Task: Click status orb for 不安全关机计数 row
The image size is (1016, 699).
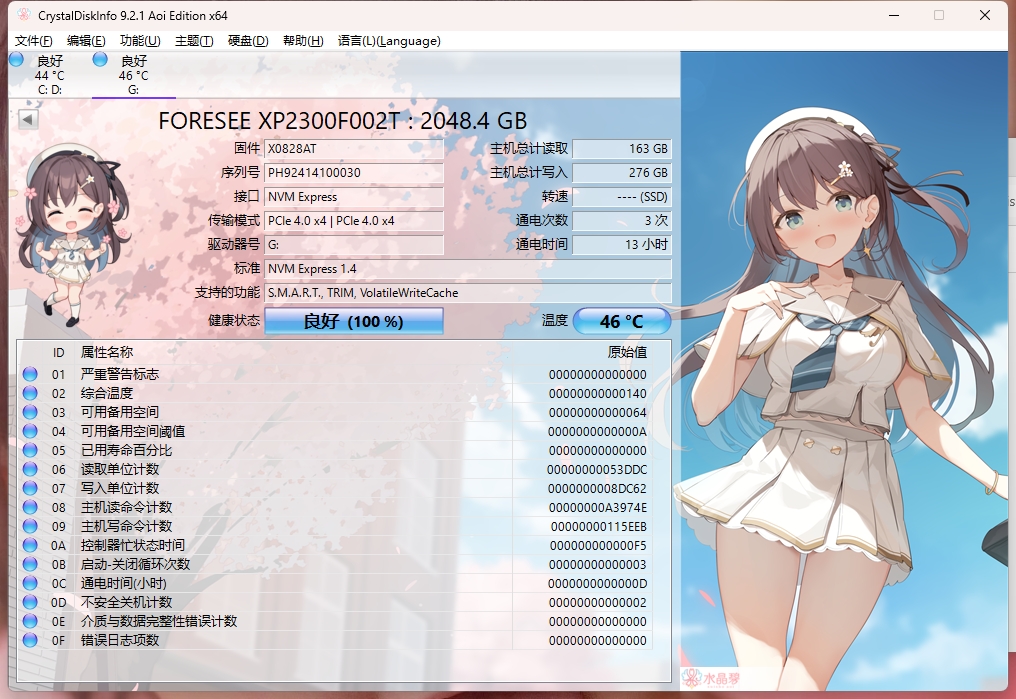Action: point(30,603)
